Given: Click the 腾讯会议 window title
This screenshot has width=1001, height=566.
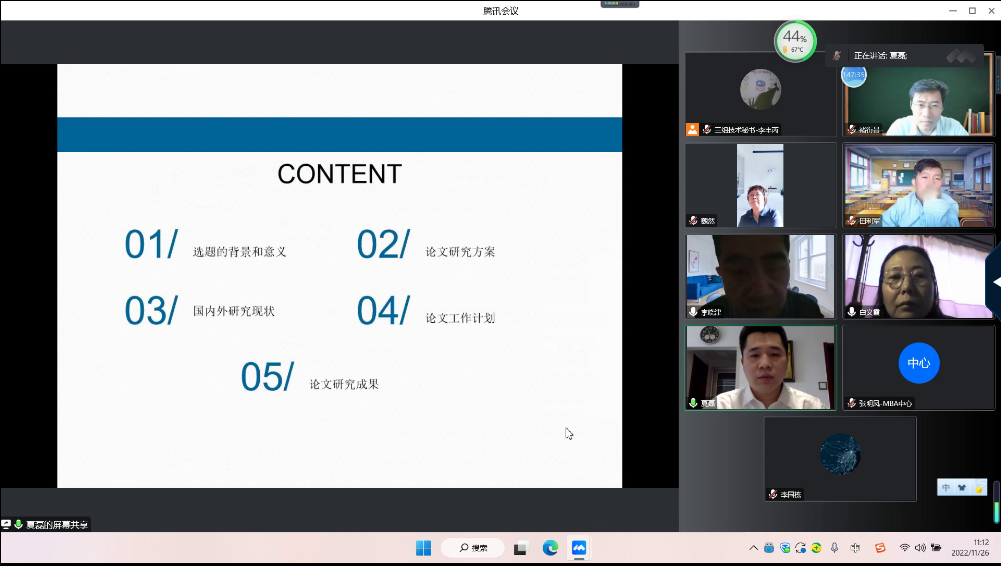Looking at the screenshot, I should (500, 10).
